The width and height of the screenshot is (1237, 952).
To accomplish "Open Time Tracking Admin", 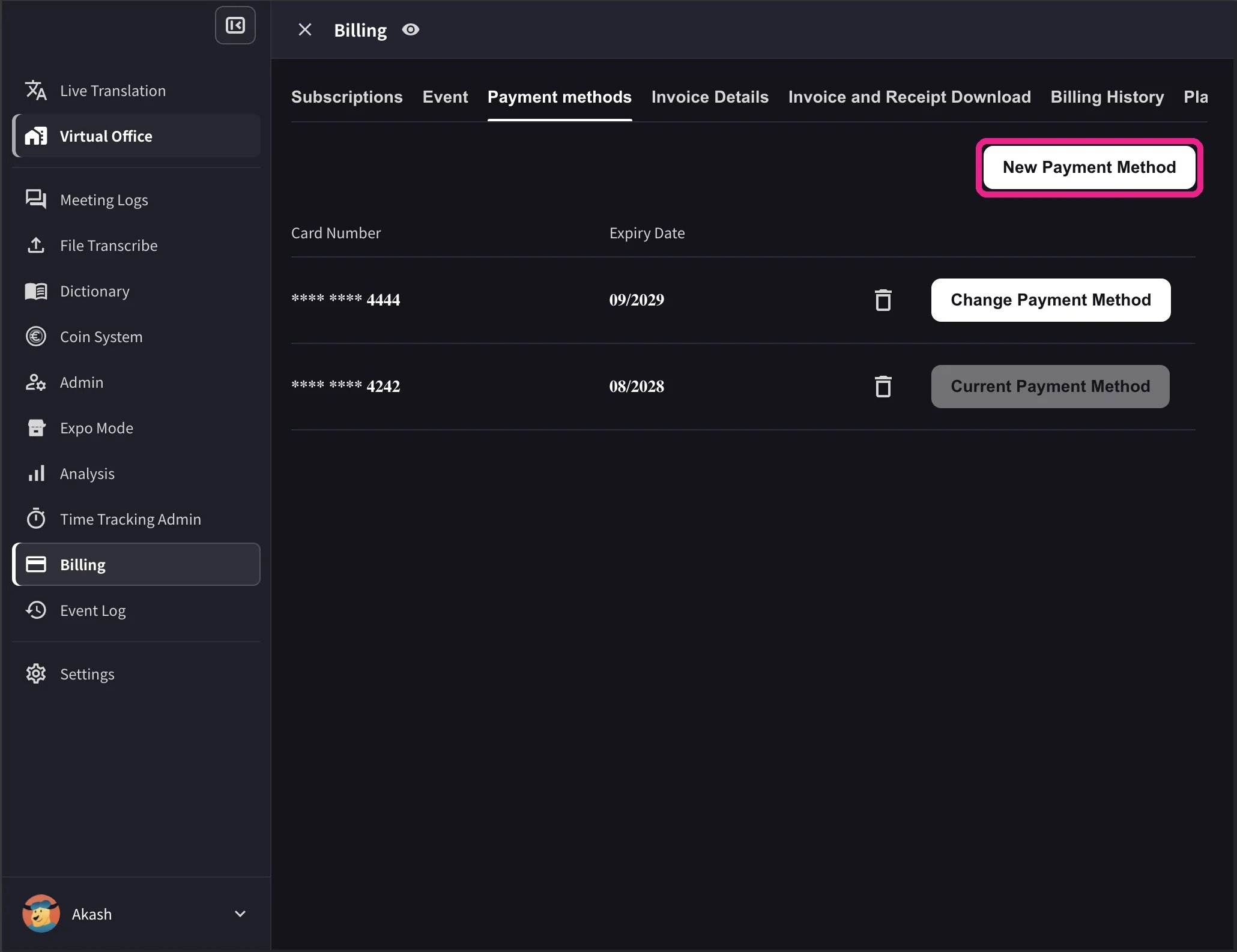I will tap(136, 519).
